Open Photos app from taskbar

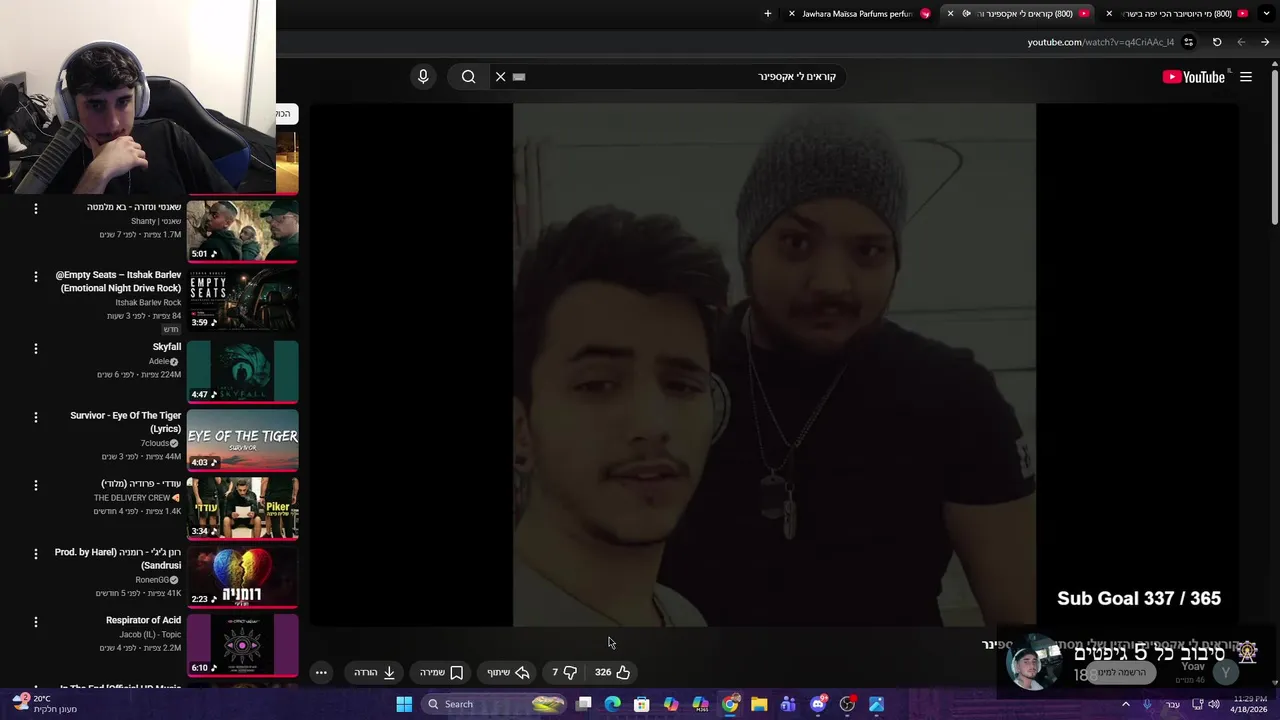876,704
